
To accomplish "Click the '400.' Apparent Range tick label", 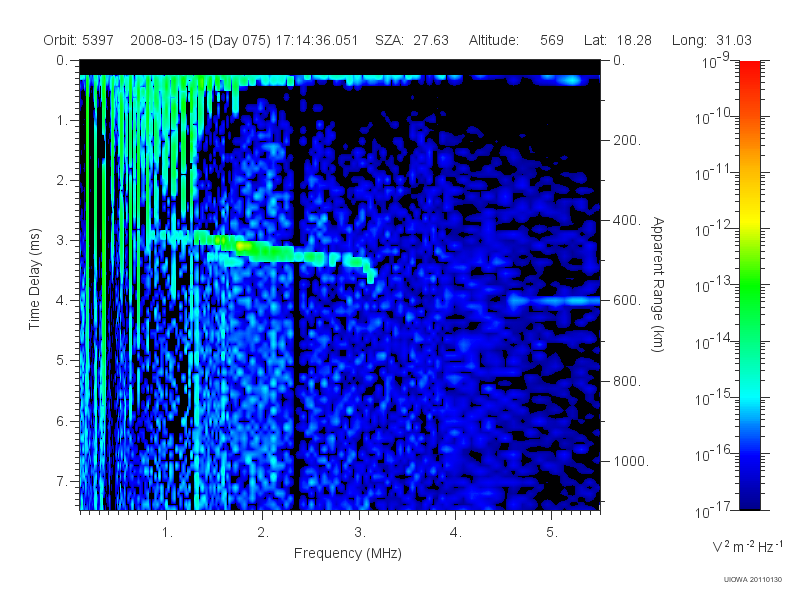I will pos(627,220).
